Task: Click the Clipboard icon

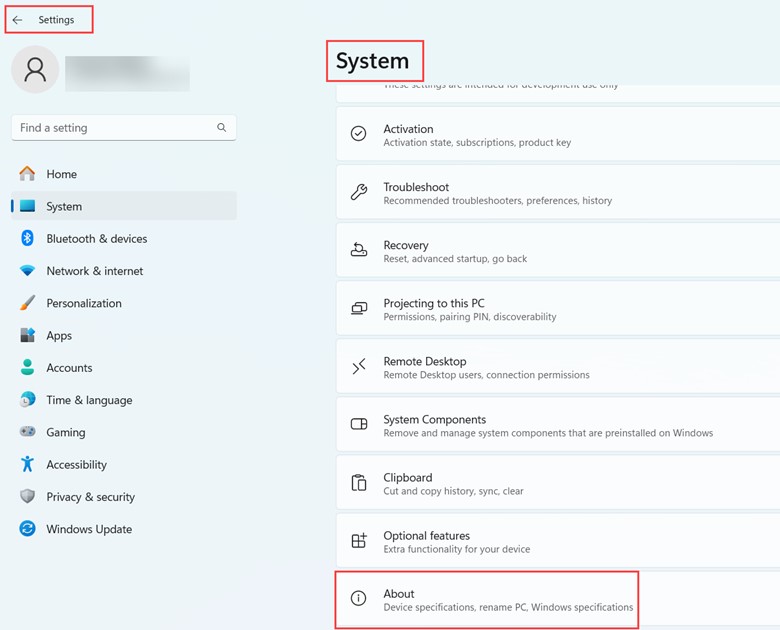Action: pos(359,482)
